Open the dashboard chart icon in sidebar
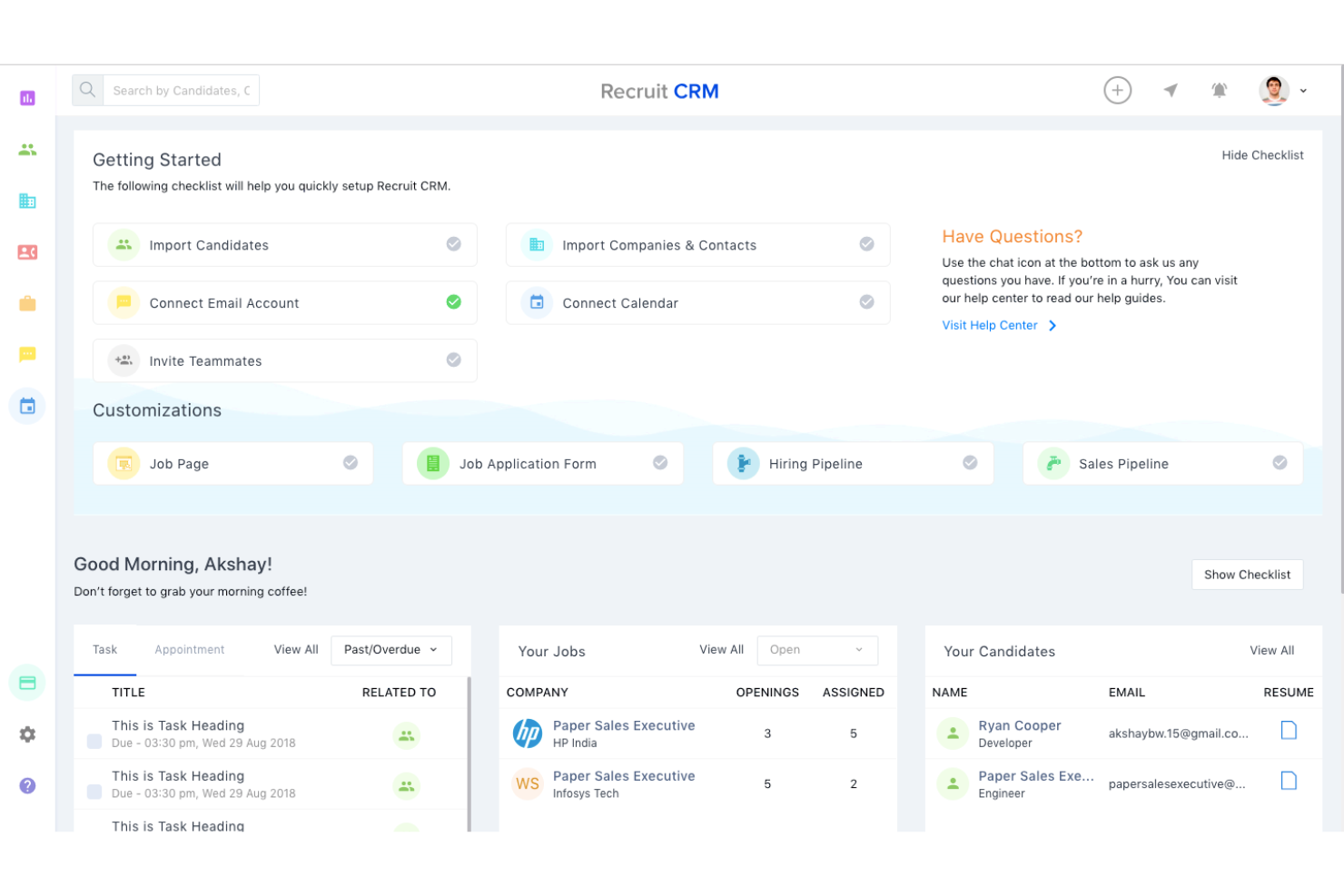1344x896 pixels. (x=27, y=98)
